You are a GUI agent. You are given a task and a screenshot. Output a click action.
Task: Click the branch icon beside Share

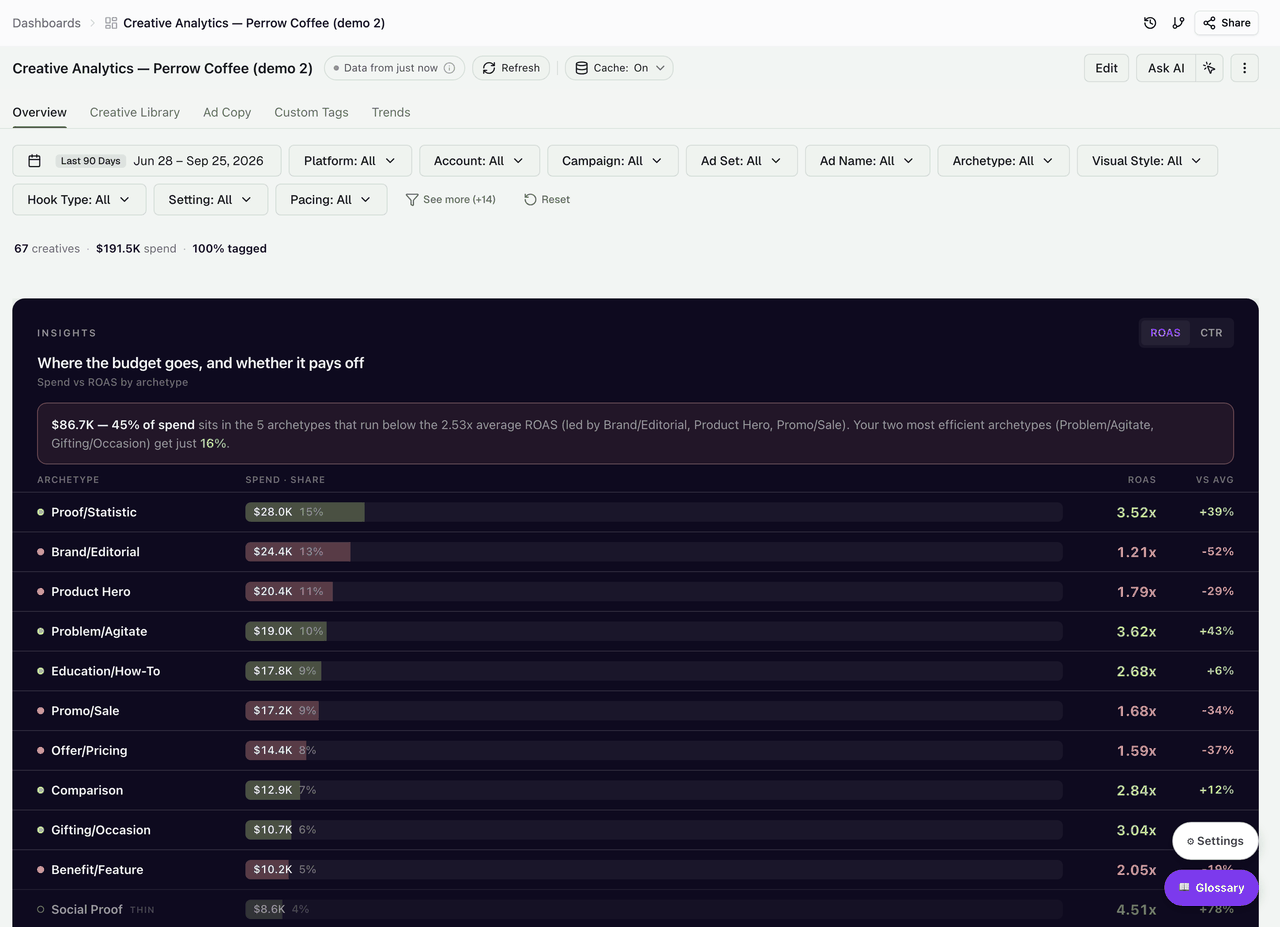tap(1178, 23)
